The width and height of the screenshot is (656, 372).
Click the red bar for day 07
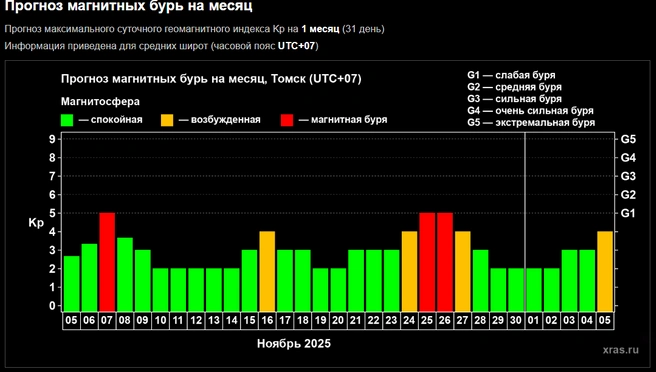click(x=107, y=262)
